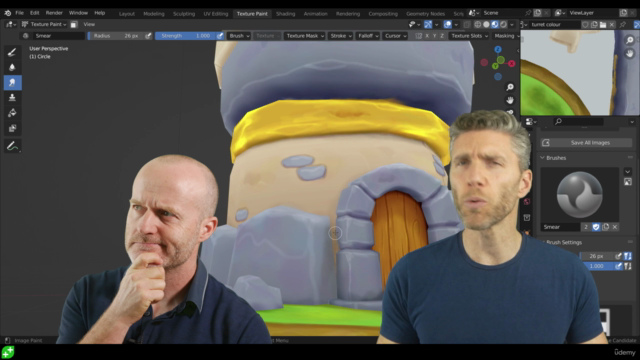Click image editor zoom magnifier icon
Viewport: 640px width, 360px height.
[630, 40]
